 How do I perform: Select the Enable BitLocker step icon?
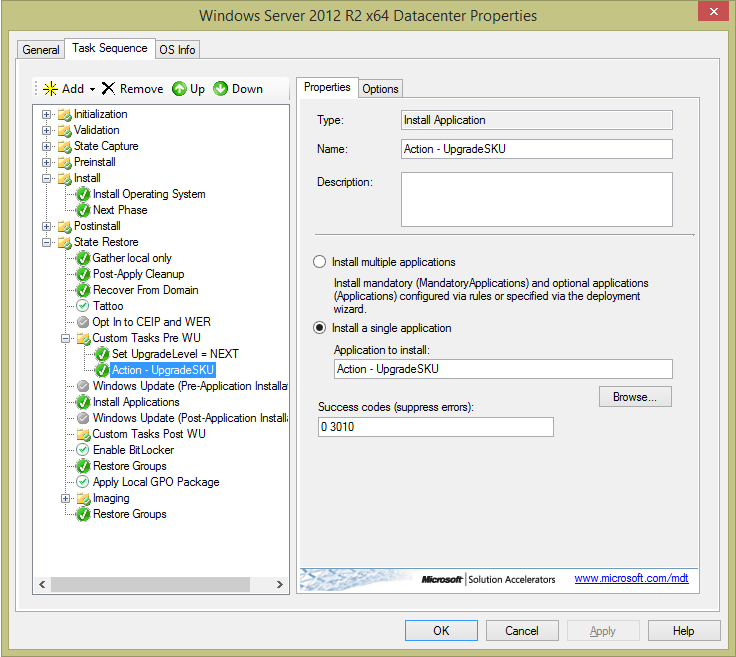[83, 450]
